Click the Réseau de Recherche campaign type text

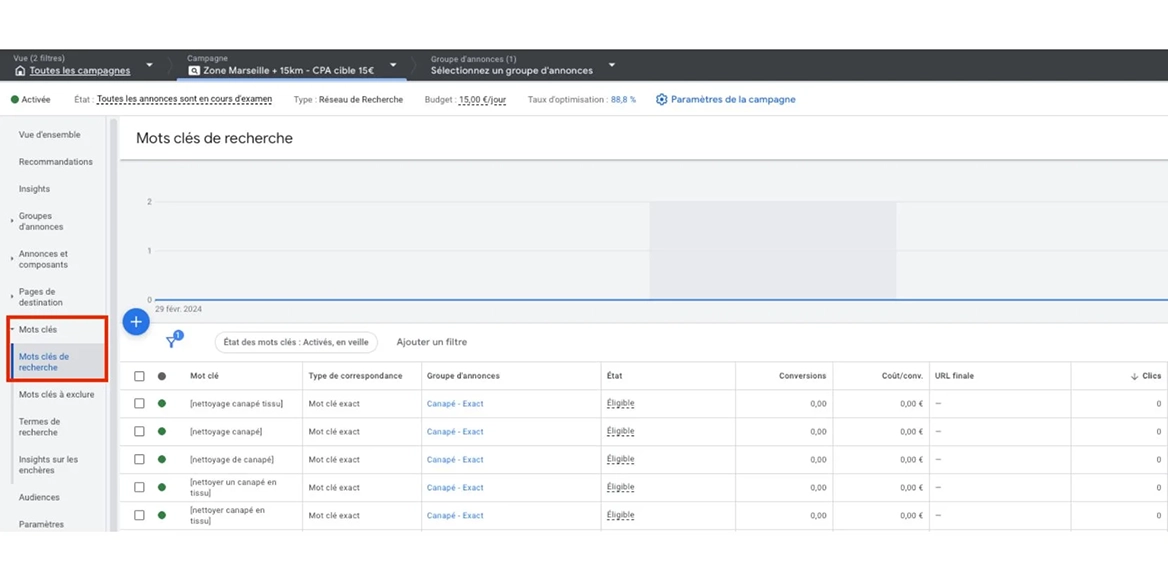[361, 99]
